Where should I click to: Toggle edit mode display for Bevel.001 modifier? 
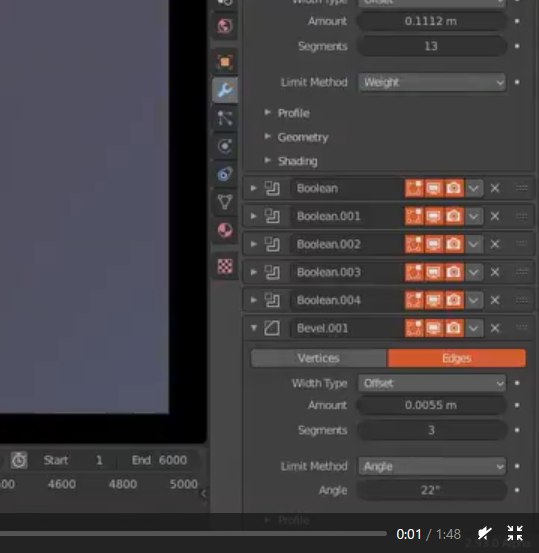pos(414,328)
